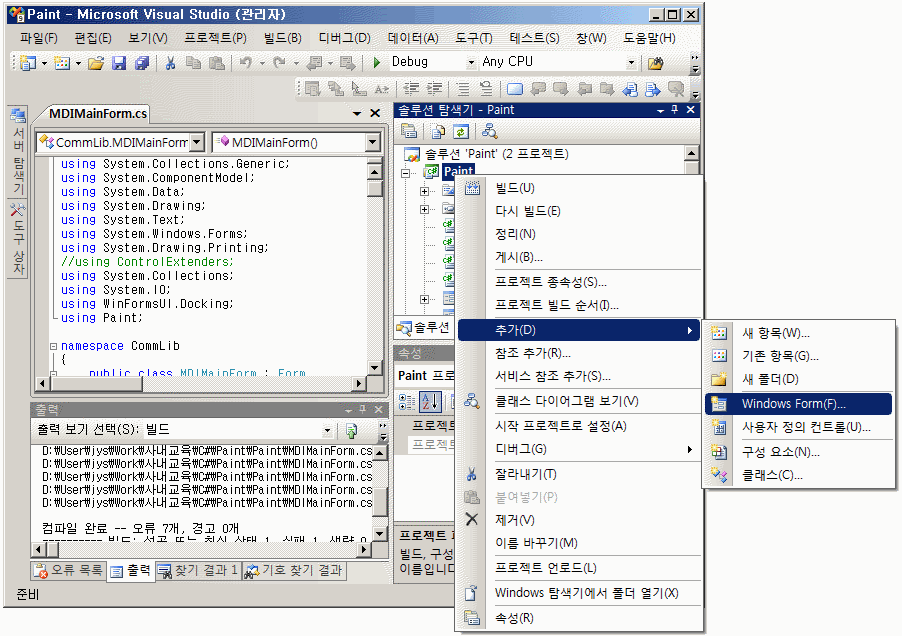Open the 파일(F) menu

tap(39, 38)
